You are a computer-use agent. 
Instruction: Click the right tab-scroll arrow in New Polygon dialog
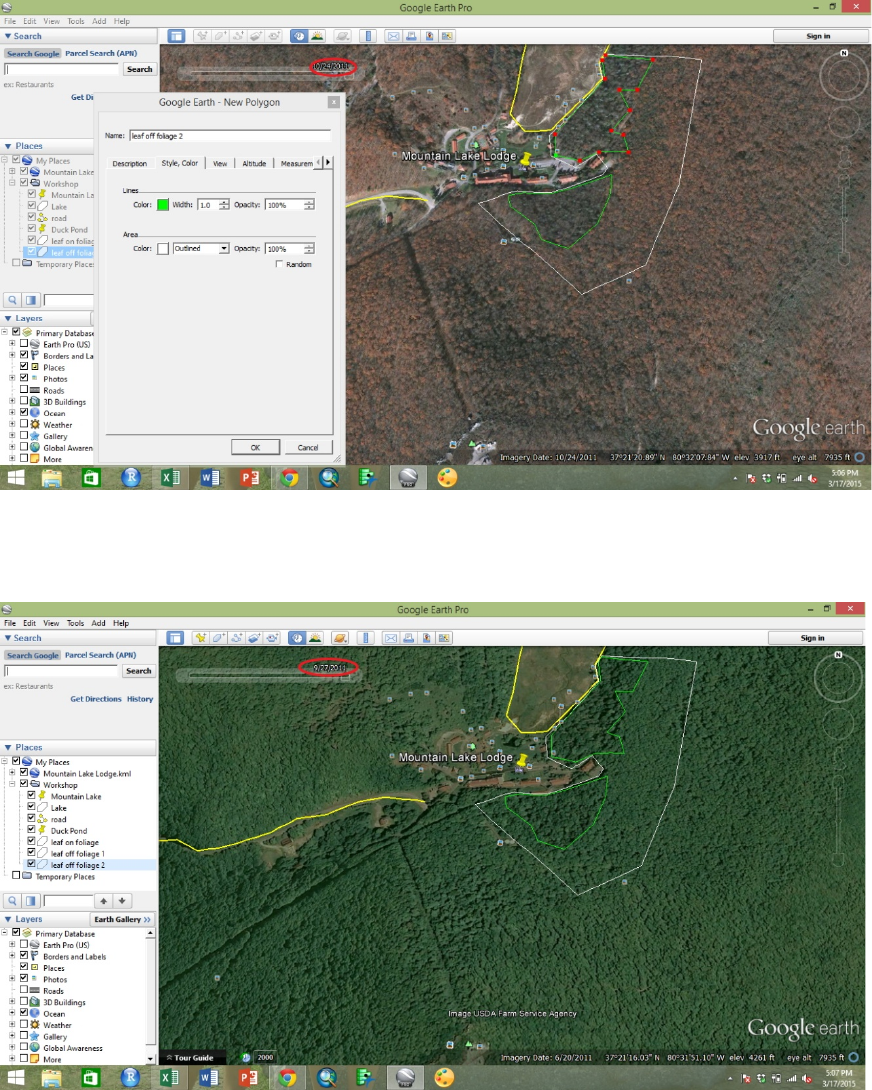(x=328, y=162)
